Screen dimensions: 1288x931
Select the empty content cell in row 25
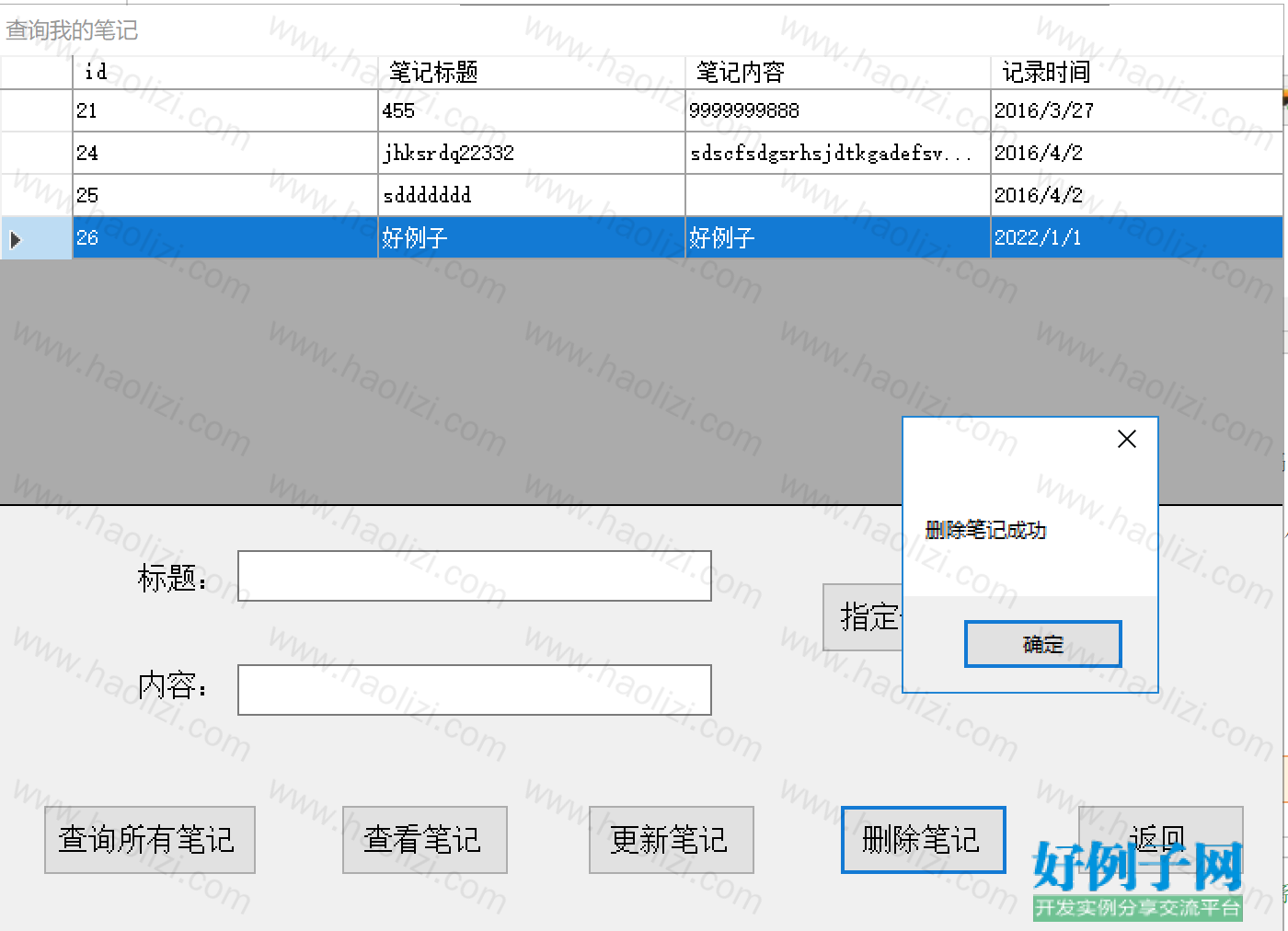[x=838, y=195]
